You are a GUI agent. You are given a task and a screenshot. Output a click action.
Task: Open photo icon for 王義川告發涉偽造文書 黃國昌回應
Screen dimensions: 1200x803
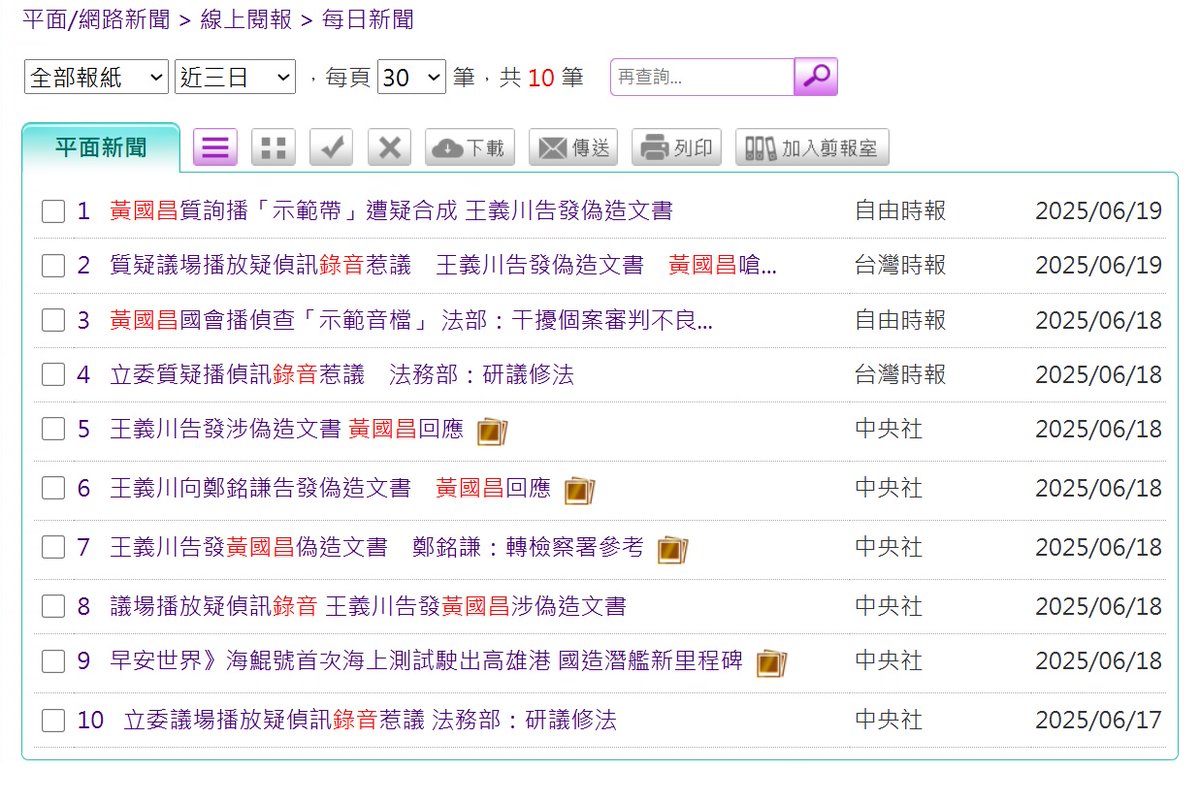[x=492, y=431]
